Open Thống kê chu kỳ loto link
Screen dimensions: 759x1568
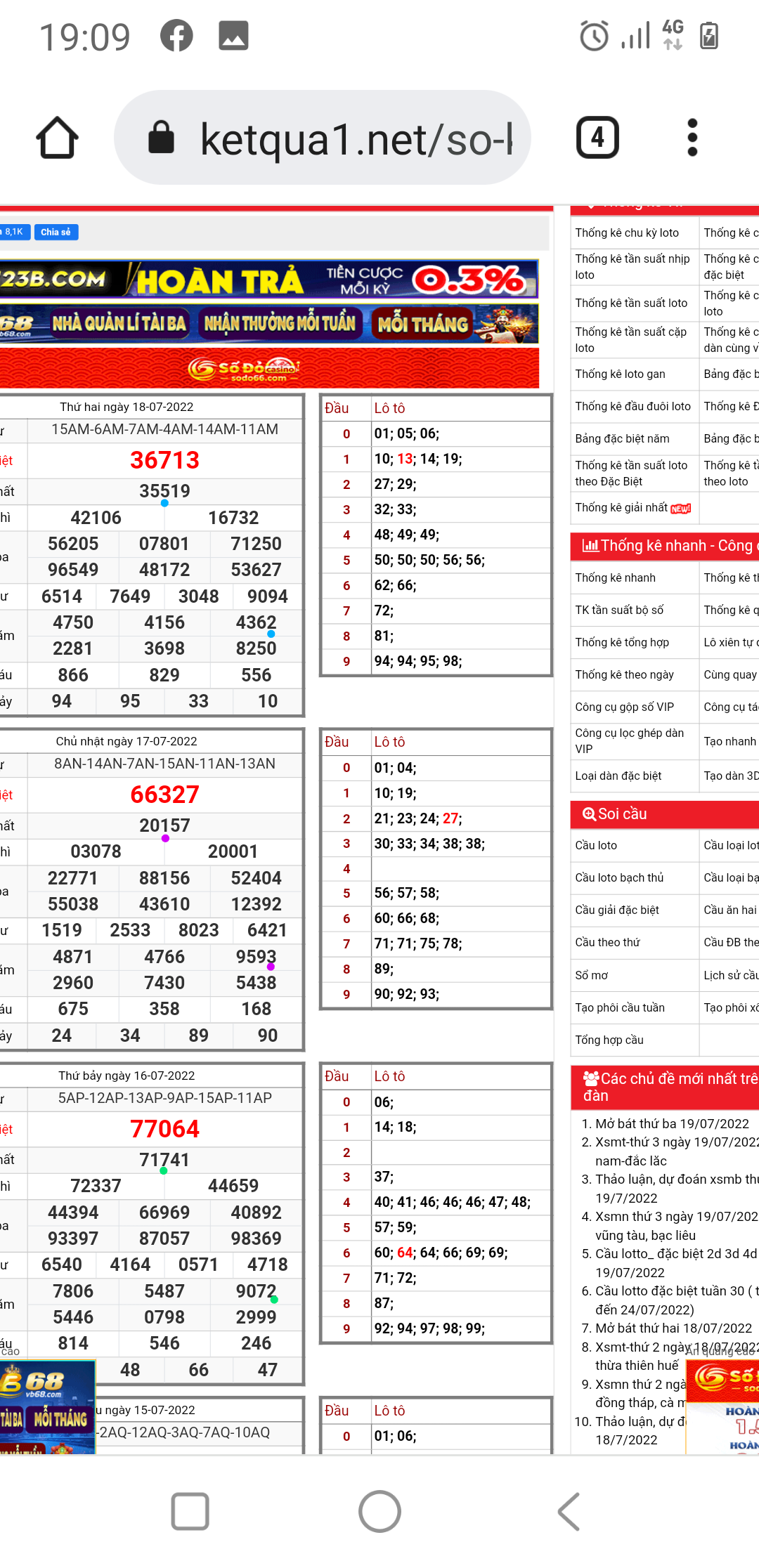pos(627,233)
